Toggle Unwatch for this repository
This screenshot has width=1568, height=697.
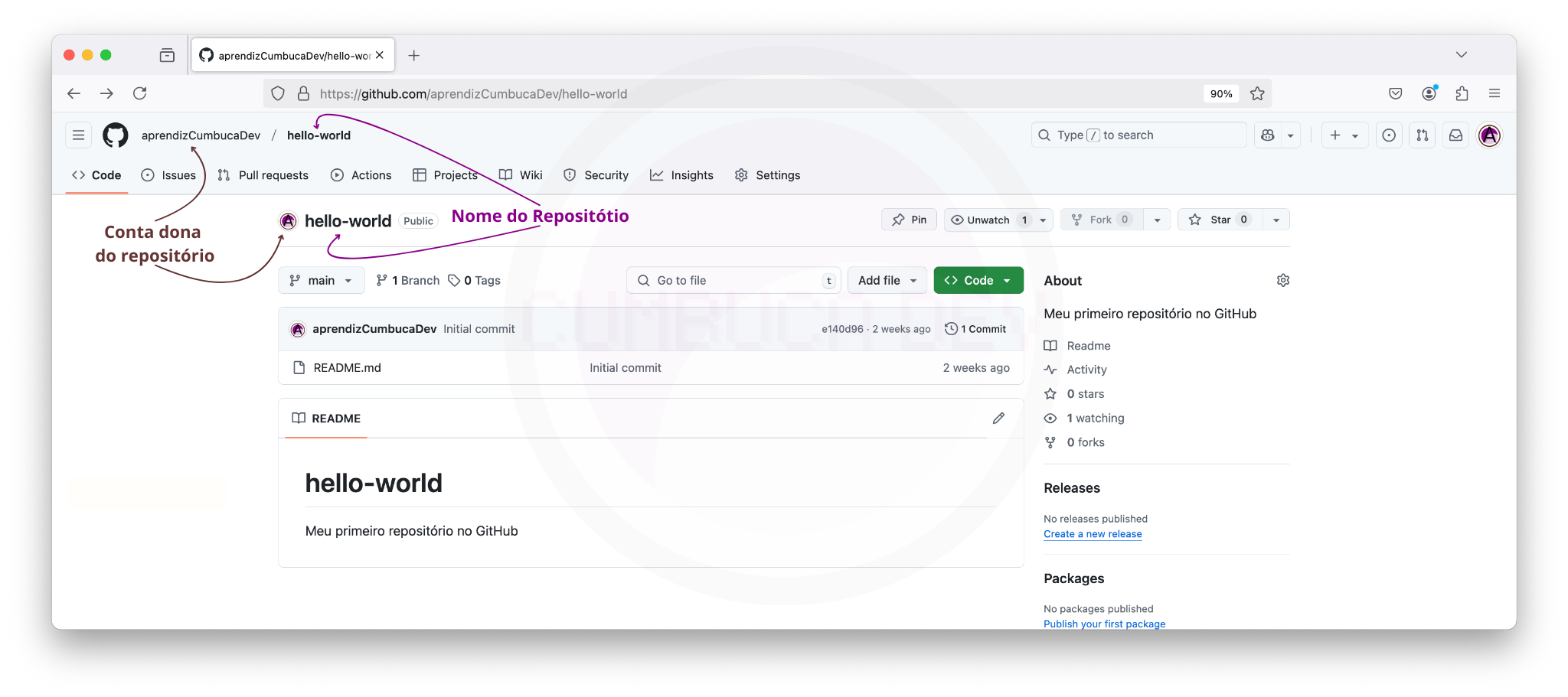pos(988,220)
